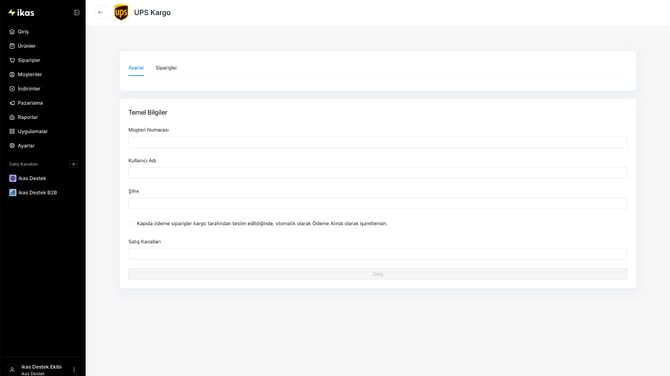Add a sales channel with the plus icon
Image resolution: width=670 pixels, height=376 pixels.
click(x=73, y=164)
